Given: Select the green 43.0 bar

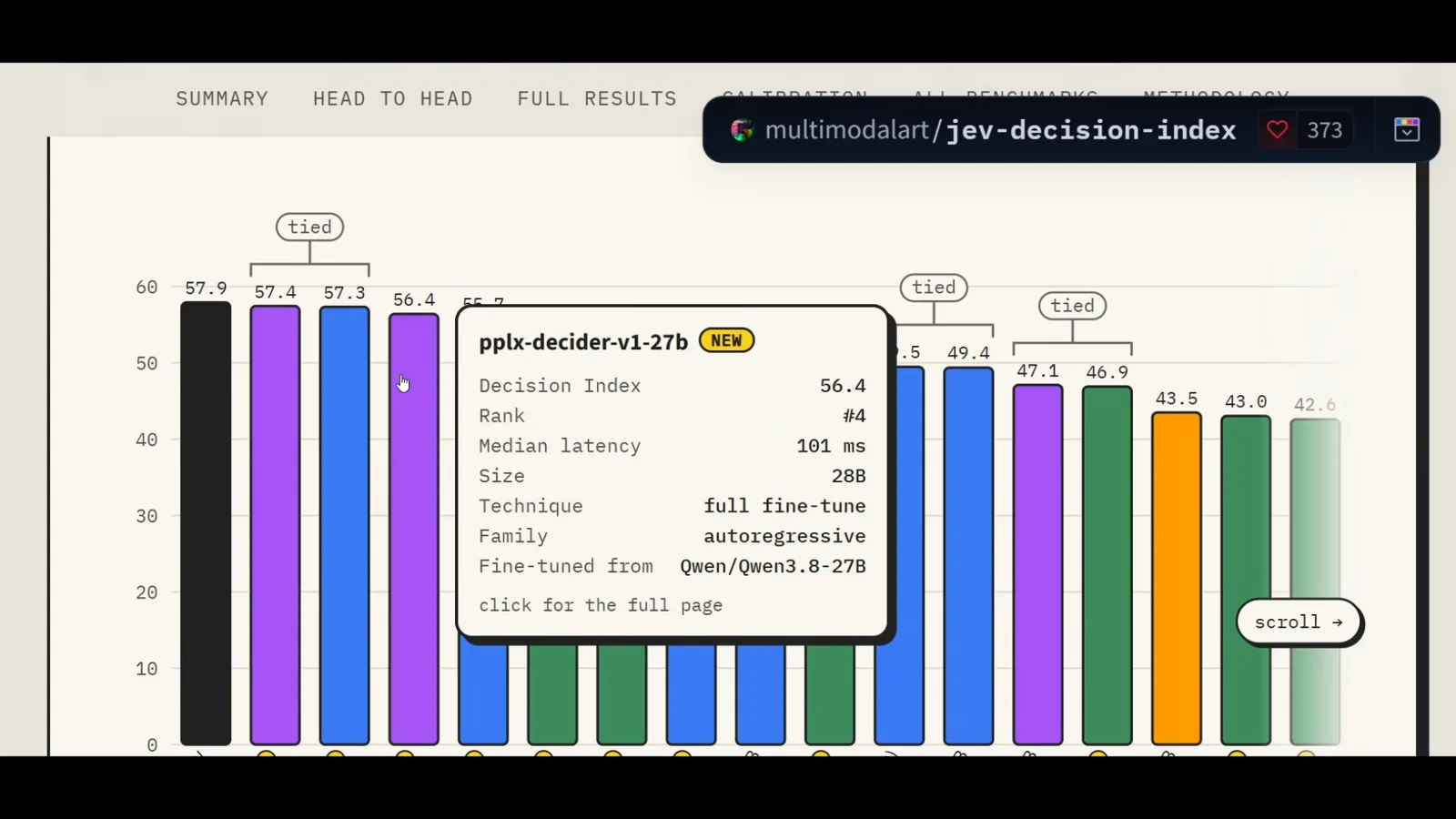Looking at the screenshot, I should tap(1246, 581).
